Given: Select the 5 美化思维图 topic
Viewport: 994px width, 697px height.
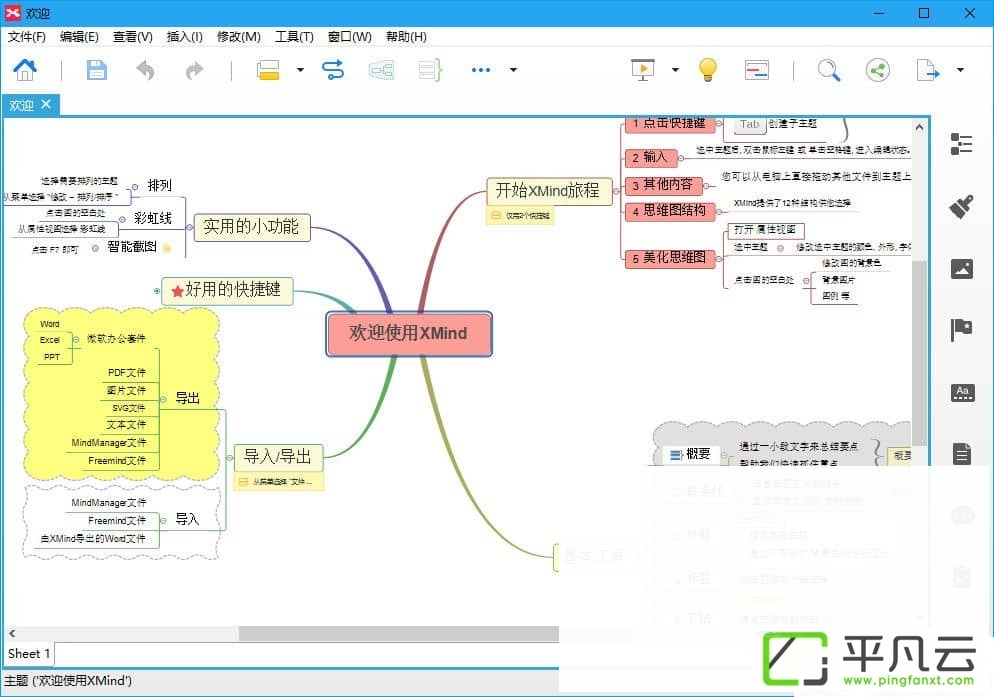Looking at the screenshot, I should coord(670,258).
